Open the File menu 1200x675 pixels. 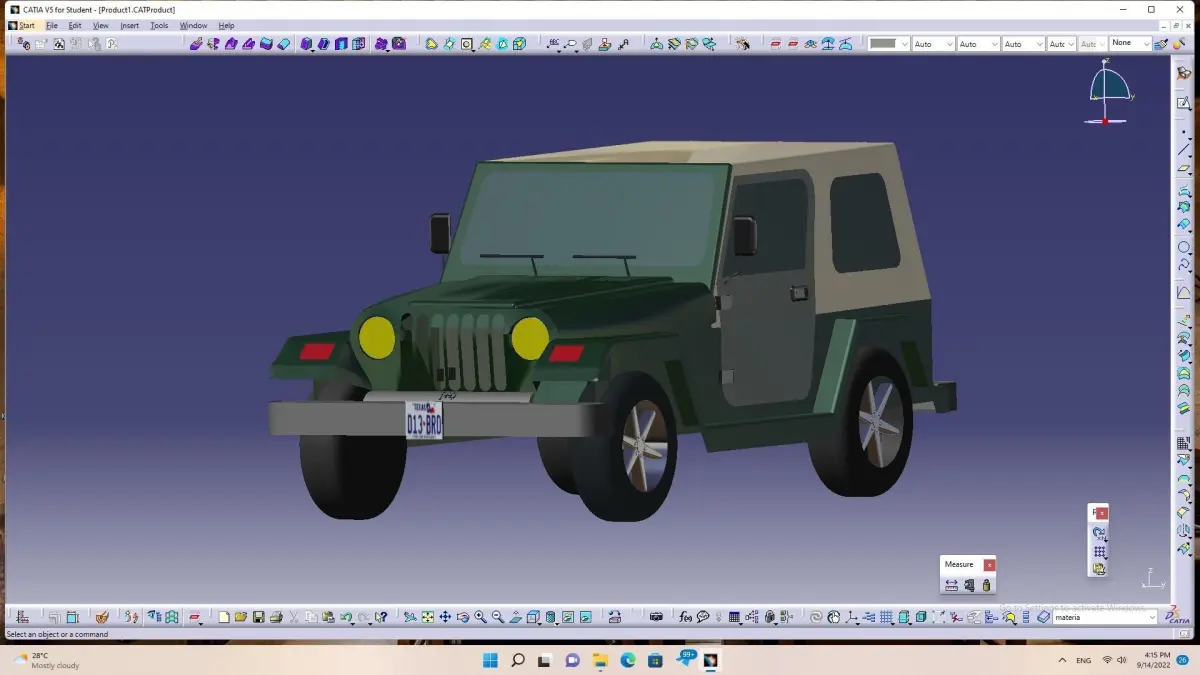[52, 25]
